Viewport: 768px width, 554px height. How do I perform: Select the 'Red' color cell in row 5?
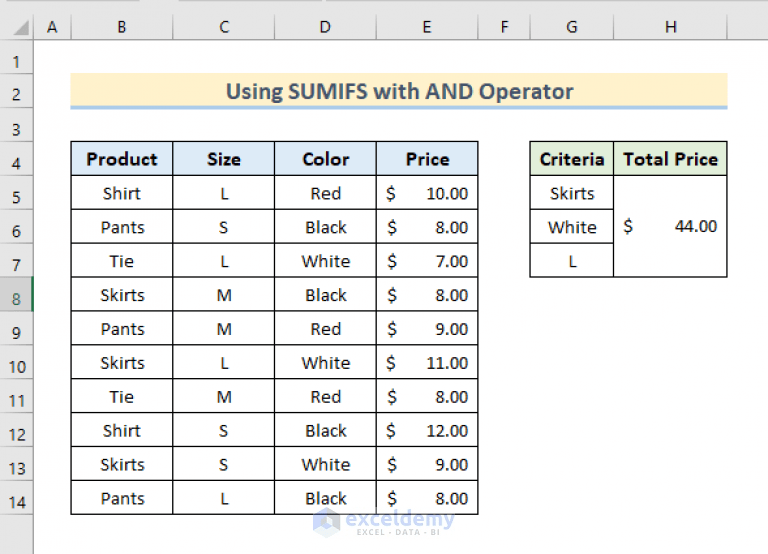325,193
